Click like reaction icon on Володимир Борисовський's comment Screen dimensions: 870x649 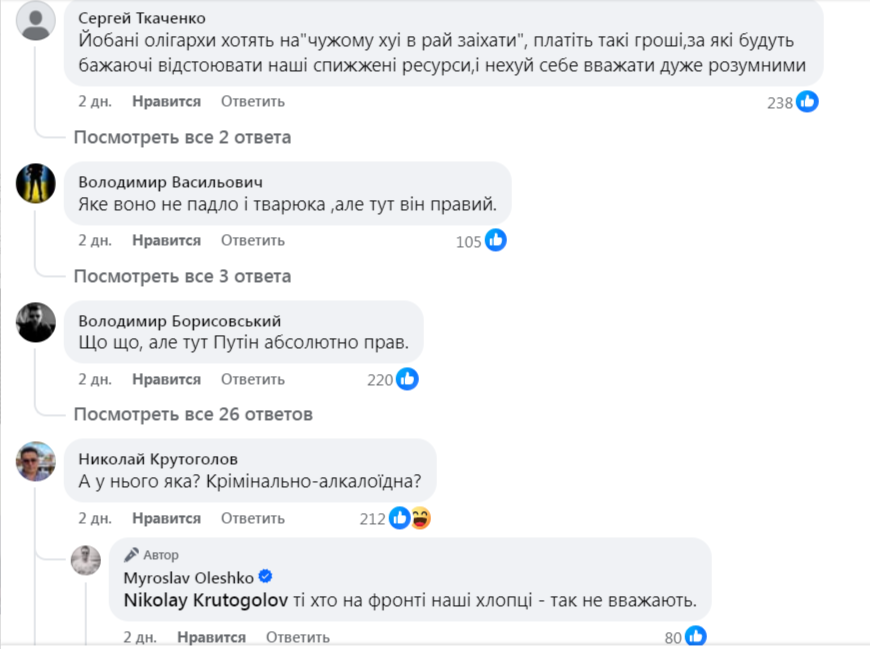tap(407, 379)
